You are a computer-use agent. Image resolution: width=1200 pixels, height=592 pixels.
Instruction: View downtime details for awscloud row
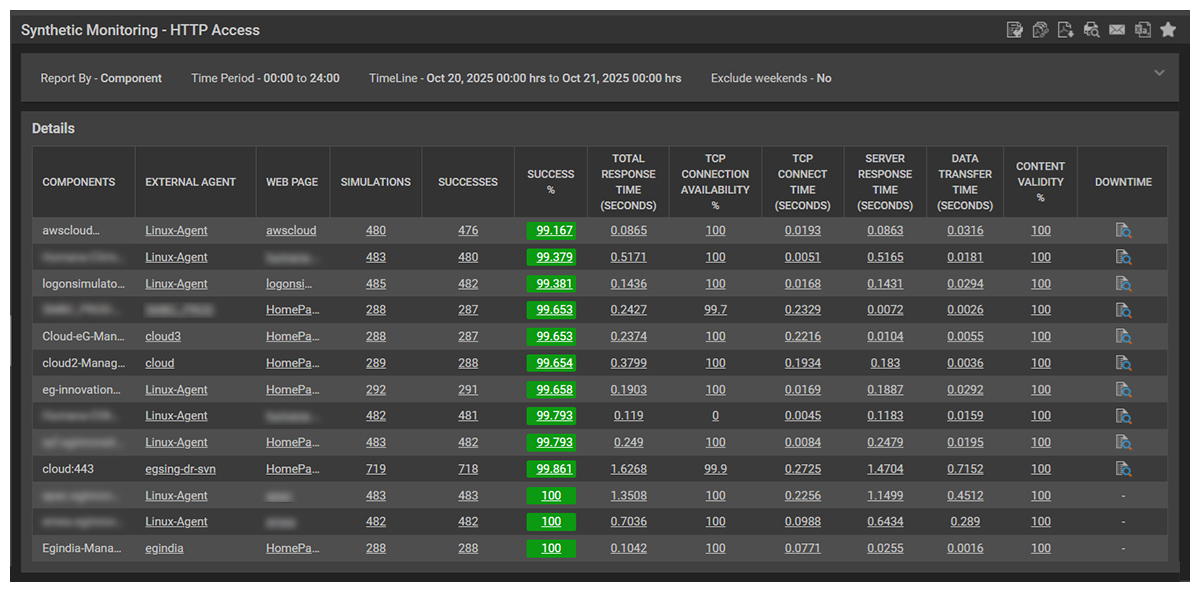coord(1123,231)
